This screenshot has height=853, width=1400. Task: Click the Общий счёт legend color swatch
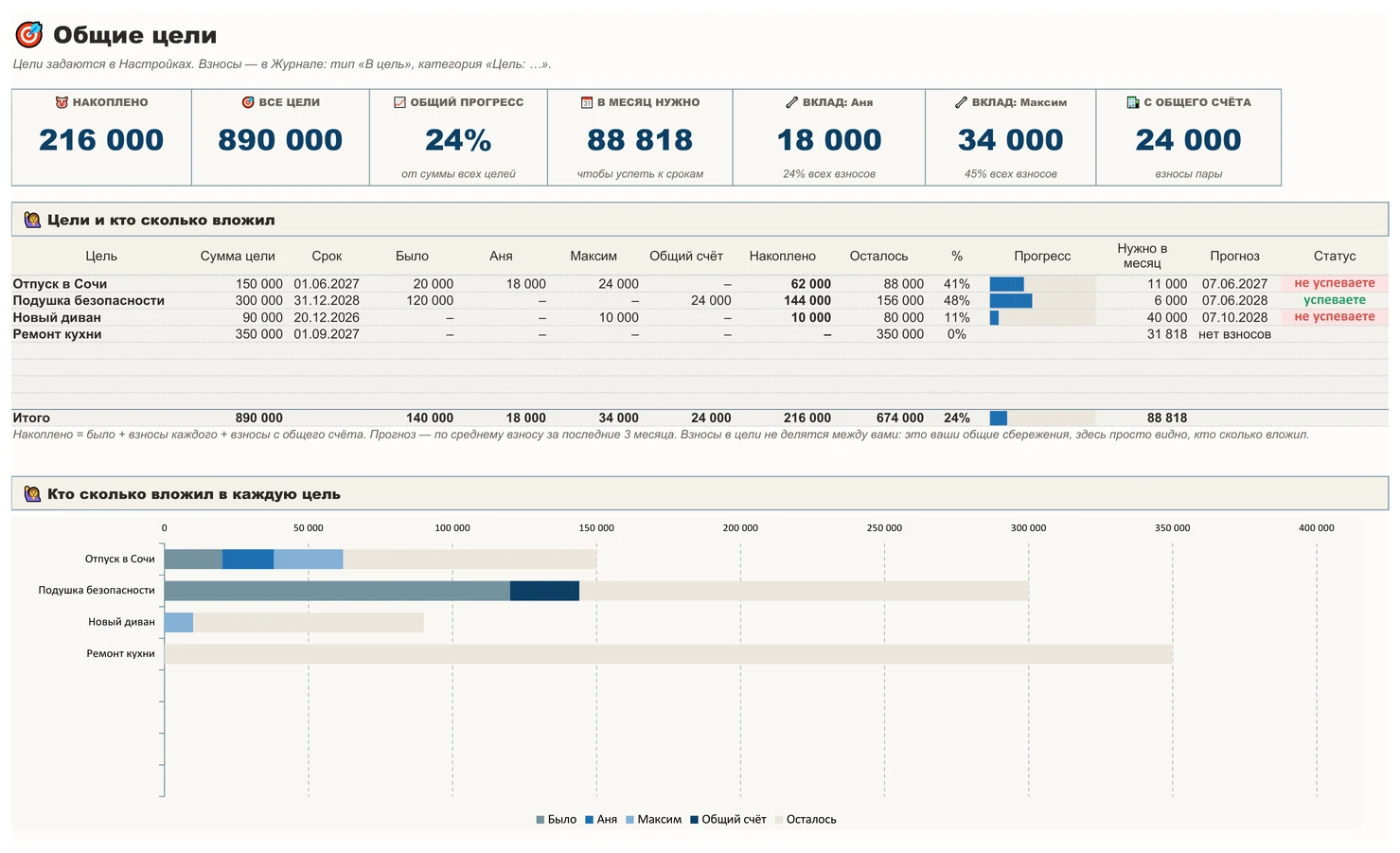click(694, 820)
